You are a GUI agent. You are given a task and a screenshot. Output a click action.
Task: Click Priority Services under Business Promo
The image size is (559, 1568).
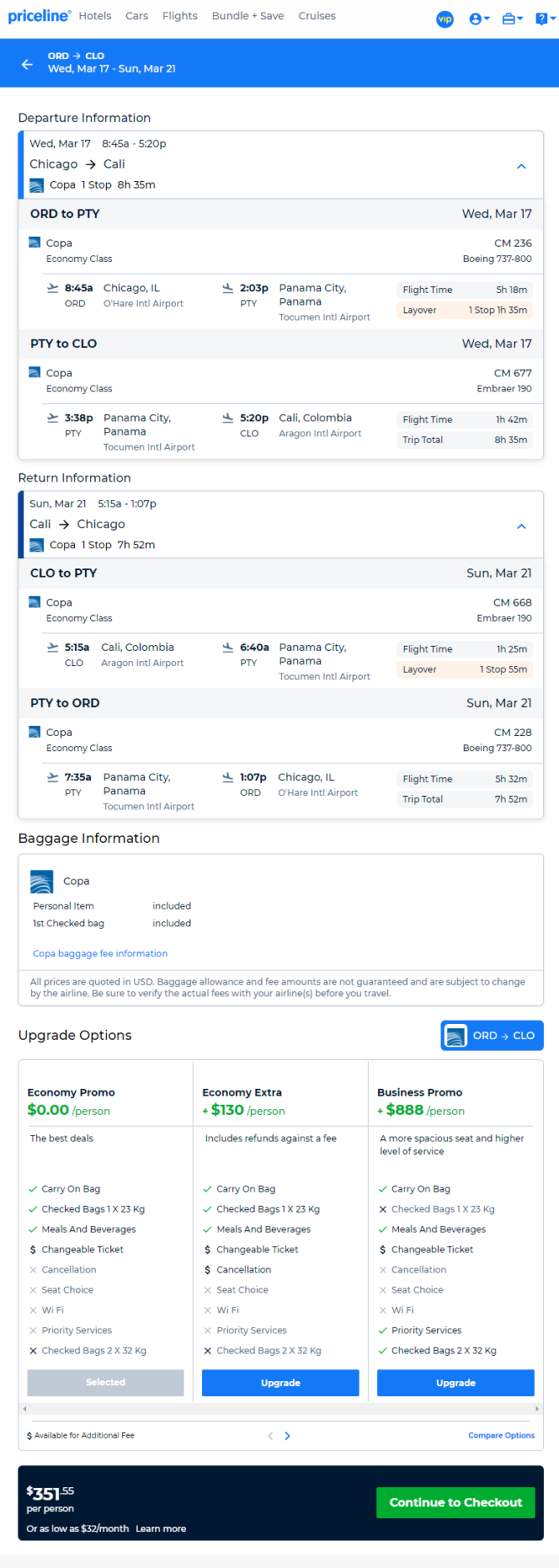[x=420, y=1330]
